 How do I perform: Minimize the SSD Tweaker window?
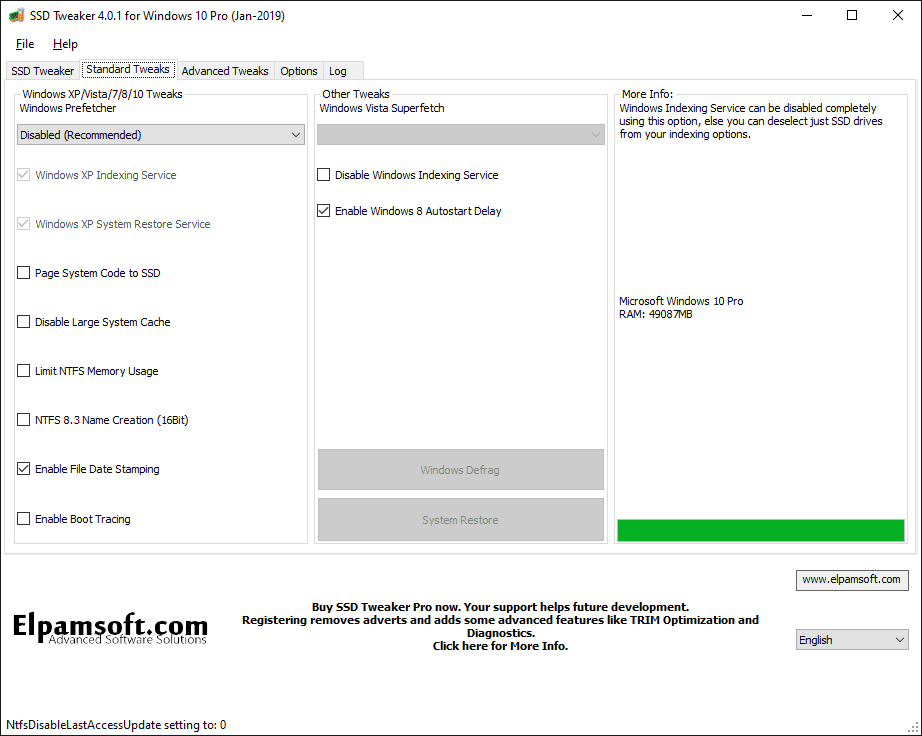coord(807,15)
